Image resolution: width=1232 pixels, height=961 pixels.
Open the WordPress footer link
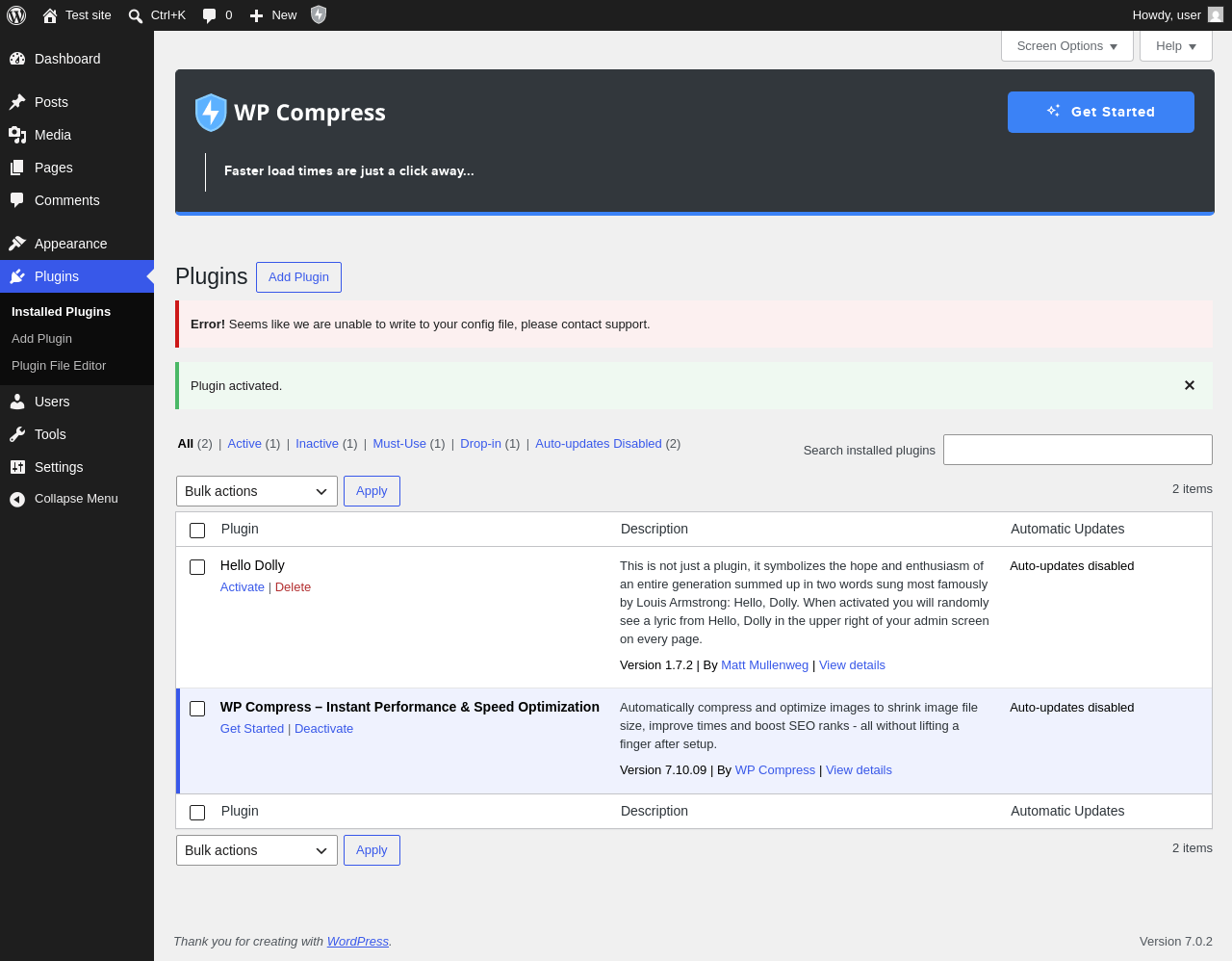tap(358, 942)
